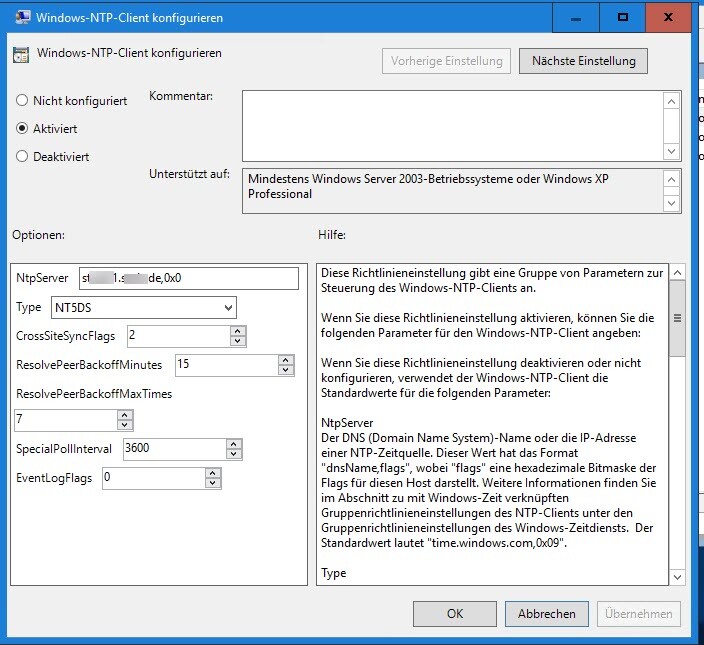This screenshot has height=645, width=704.
Task: Click the Type heading in help text
Action: (334, 573)
